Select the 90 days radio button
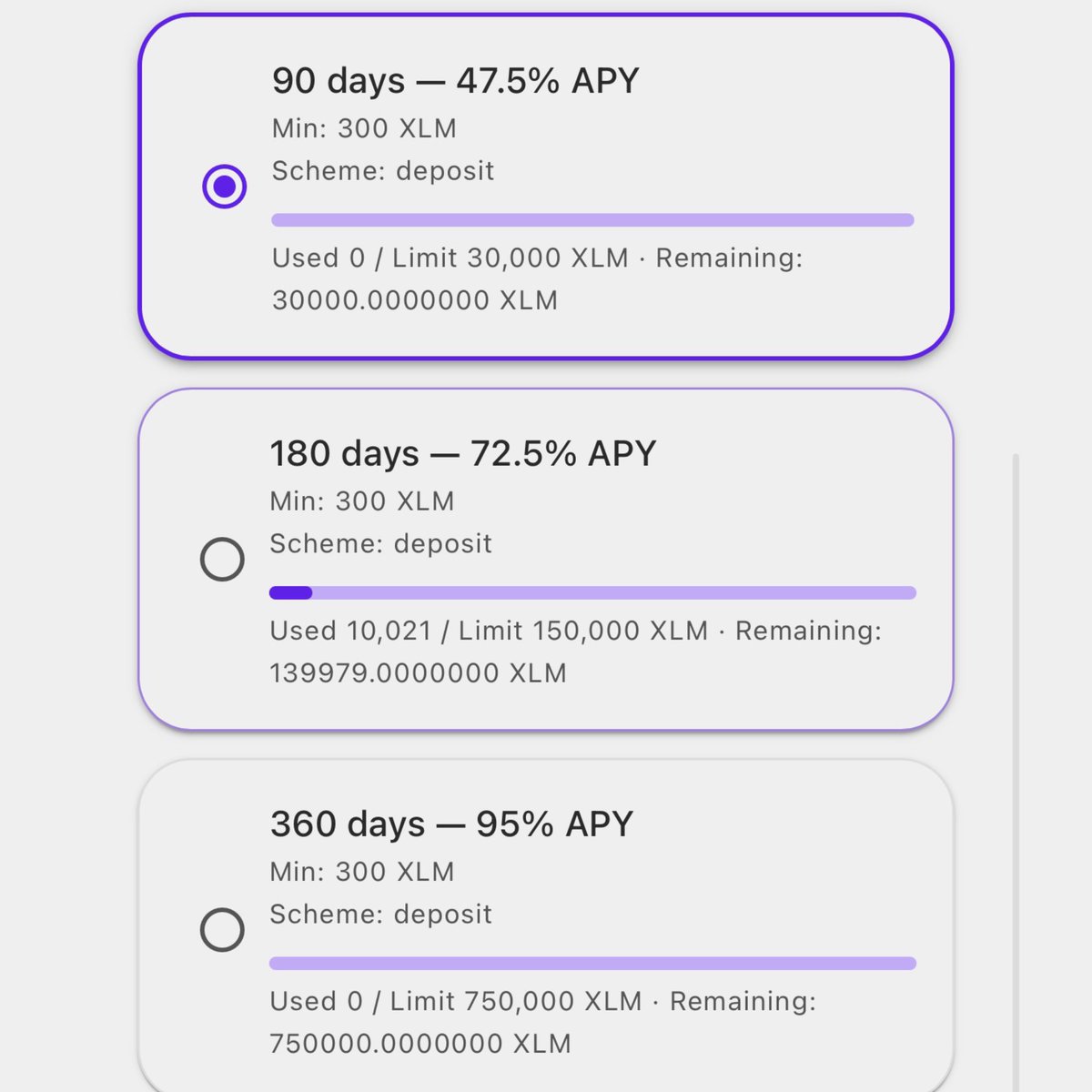This screenshot has height=1092, width=1092. (x=224, y=187)
